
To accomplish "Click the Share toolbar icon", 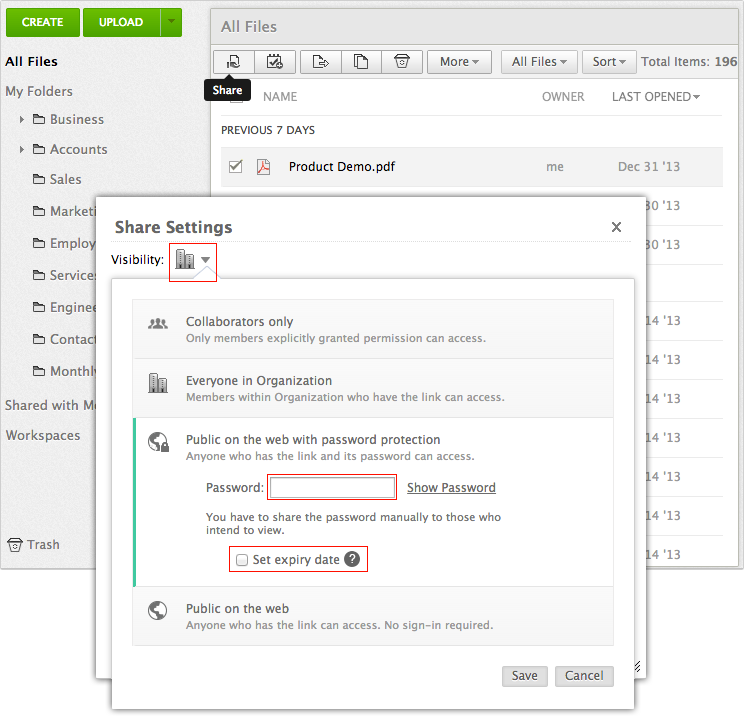I will 233,62.
